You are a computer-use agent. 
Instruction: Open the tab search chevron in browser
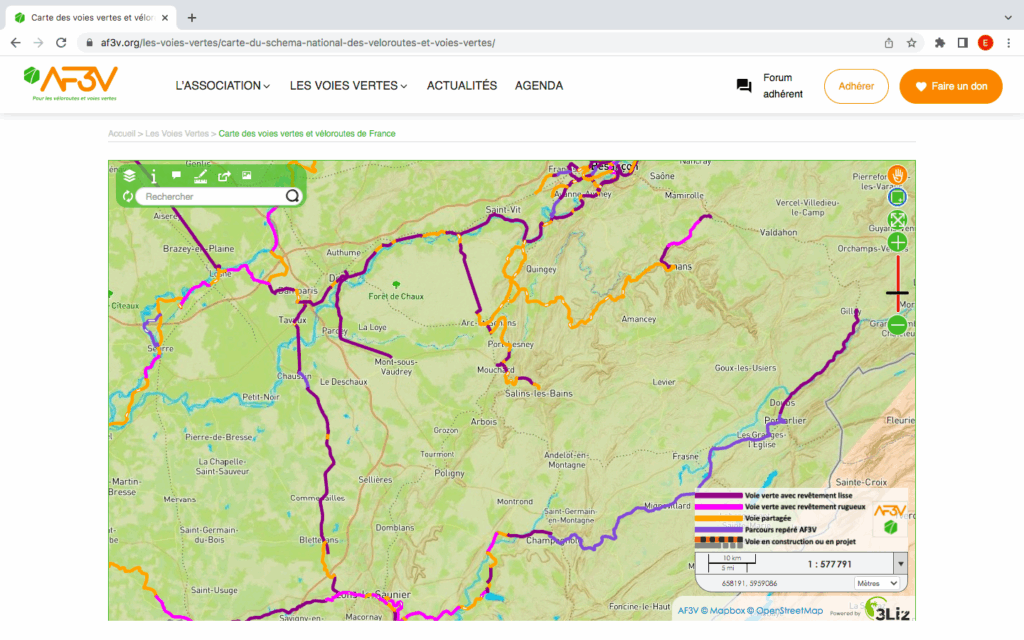click(x=1008, y=18)
